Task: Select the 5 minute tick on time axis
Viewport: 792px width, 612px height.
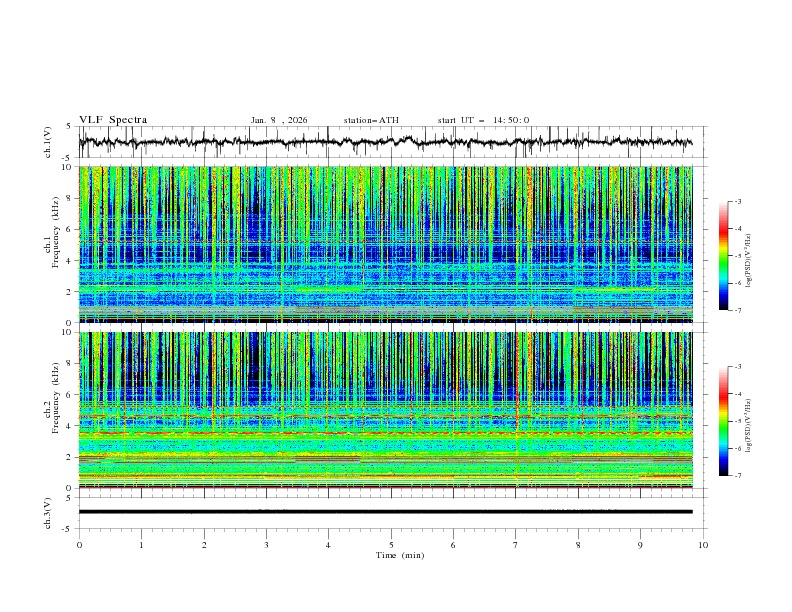Action: (391, 544)
